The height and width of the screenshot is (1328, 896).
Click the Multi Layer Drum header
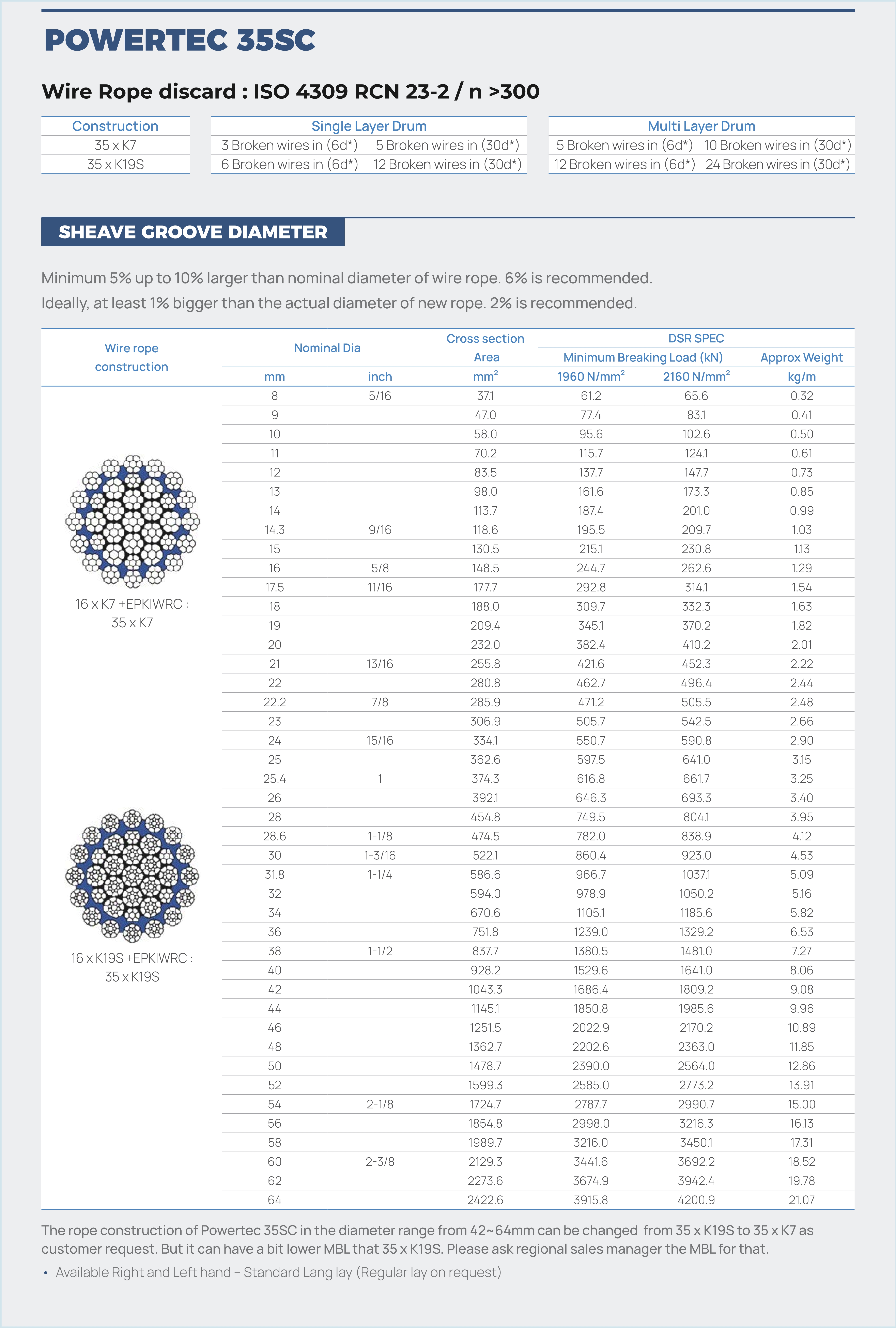701,126
